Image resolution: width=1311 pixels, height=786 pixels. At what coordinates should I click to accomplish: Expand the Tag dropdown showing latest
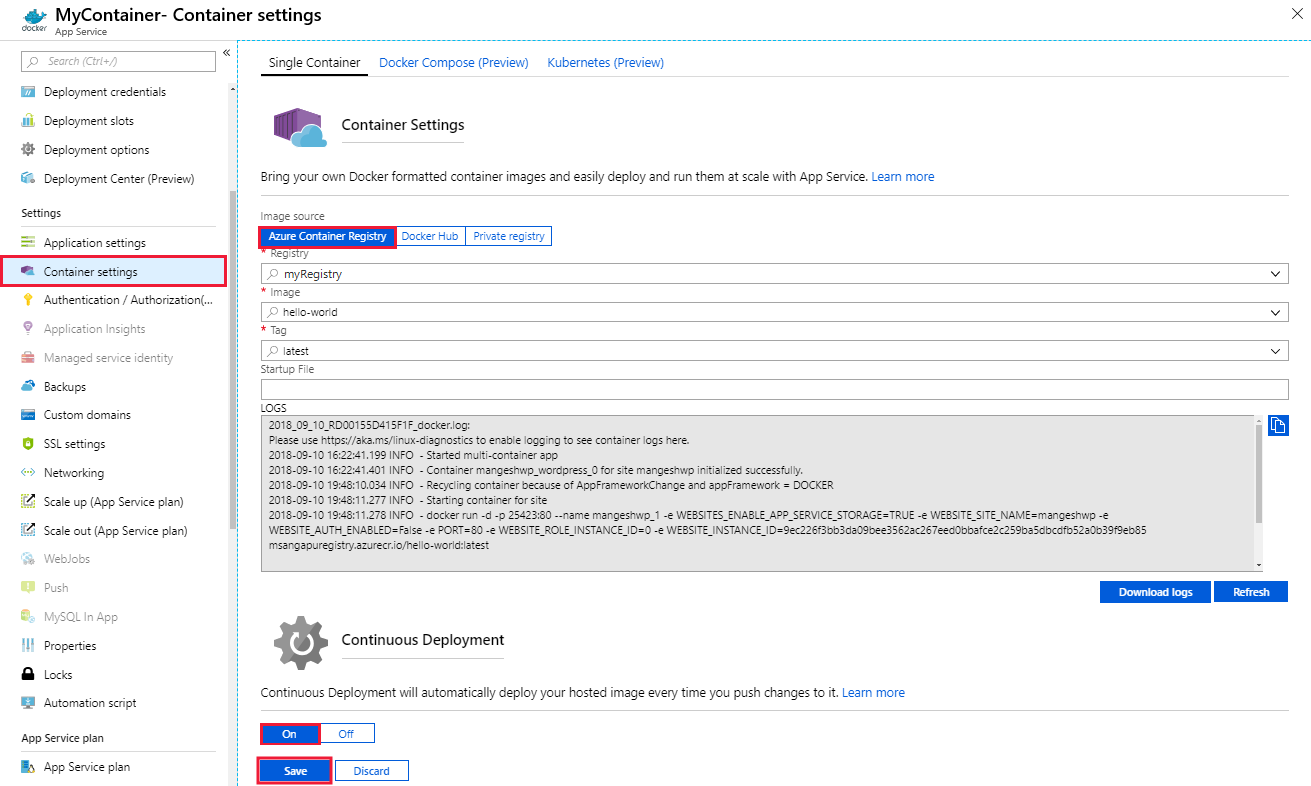(x=1276, y=351)
